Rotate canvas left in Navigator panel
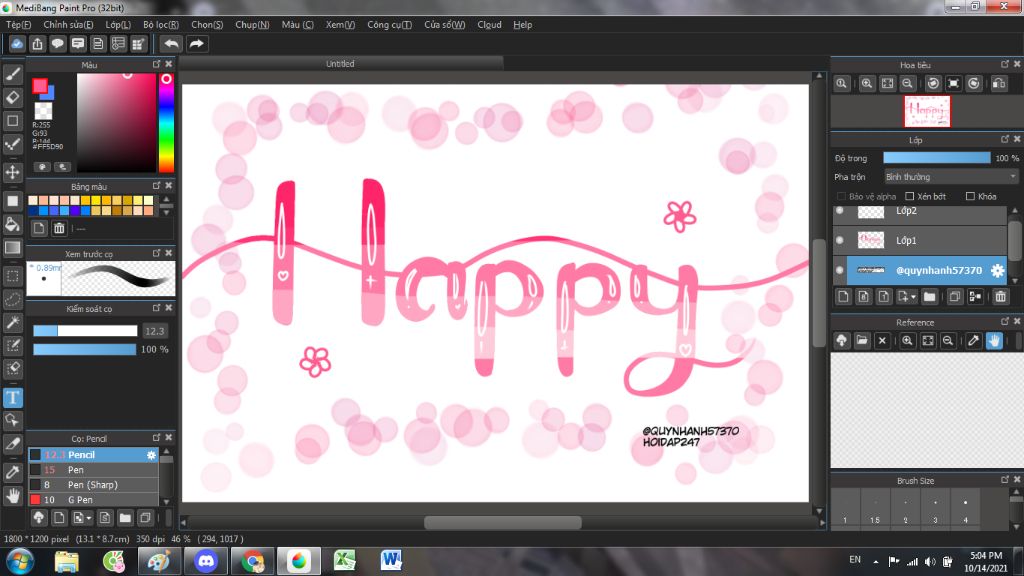 click(x=933, y=84)
